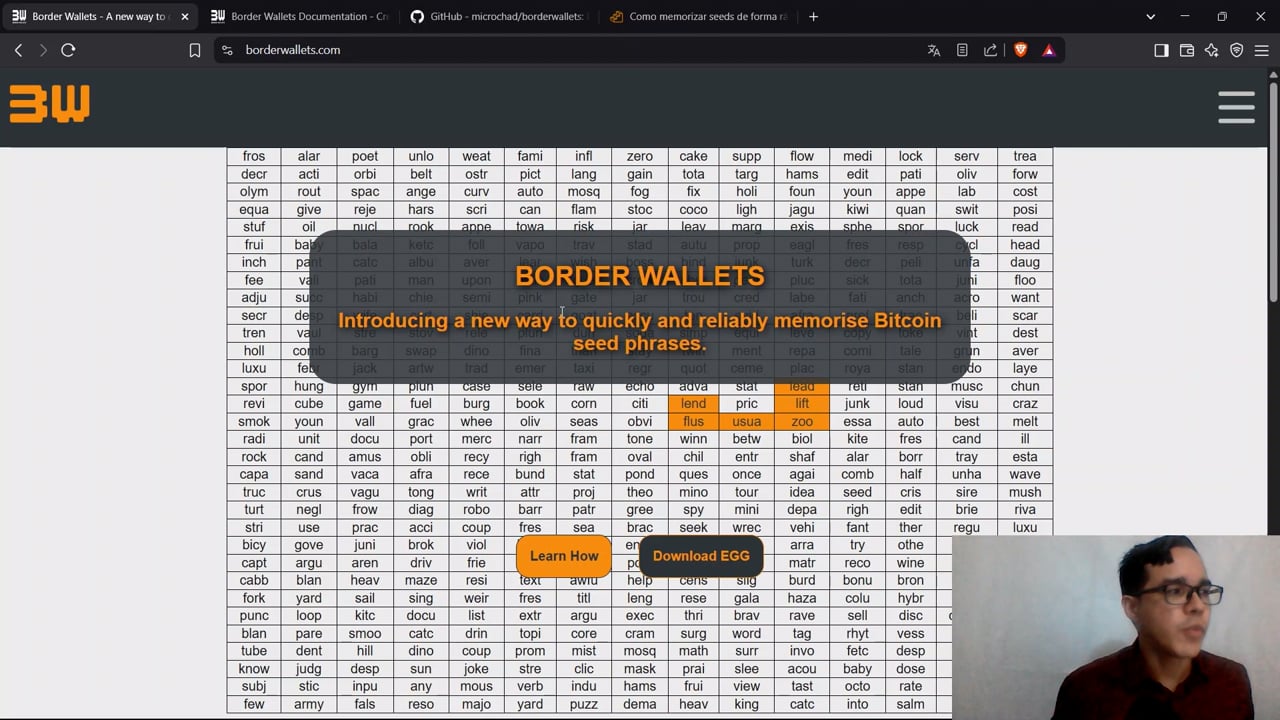
Task: Open Brave Shields lion icon
Action: click(x=1020, y=50)
